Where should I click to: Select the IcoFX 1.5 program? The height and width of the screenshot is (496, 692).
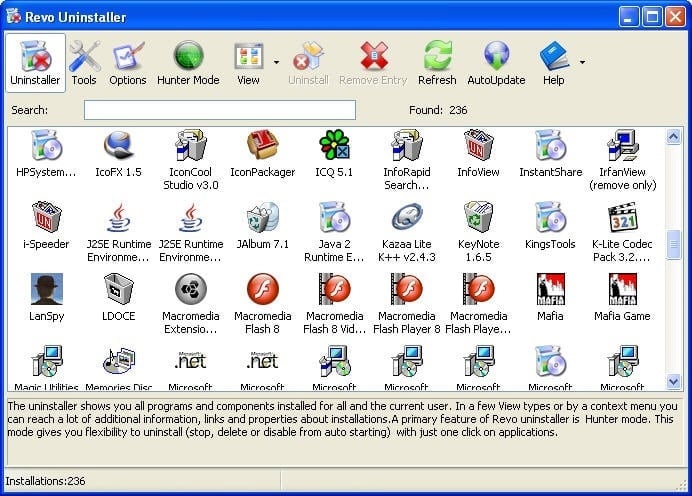(118, 153)
